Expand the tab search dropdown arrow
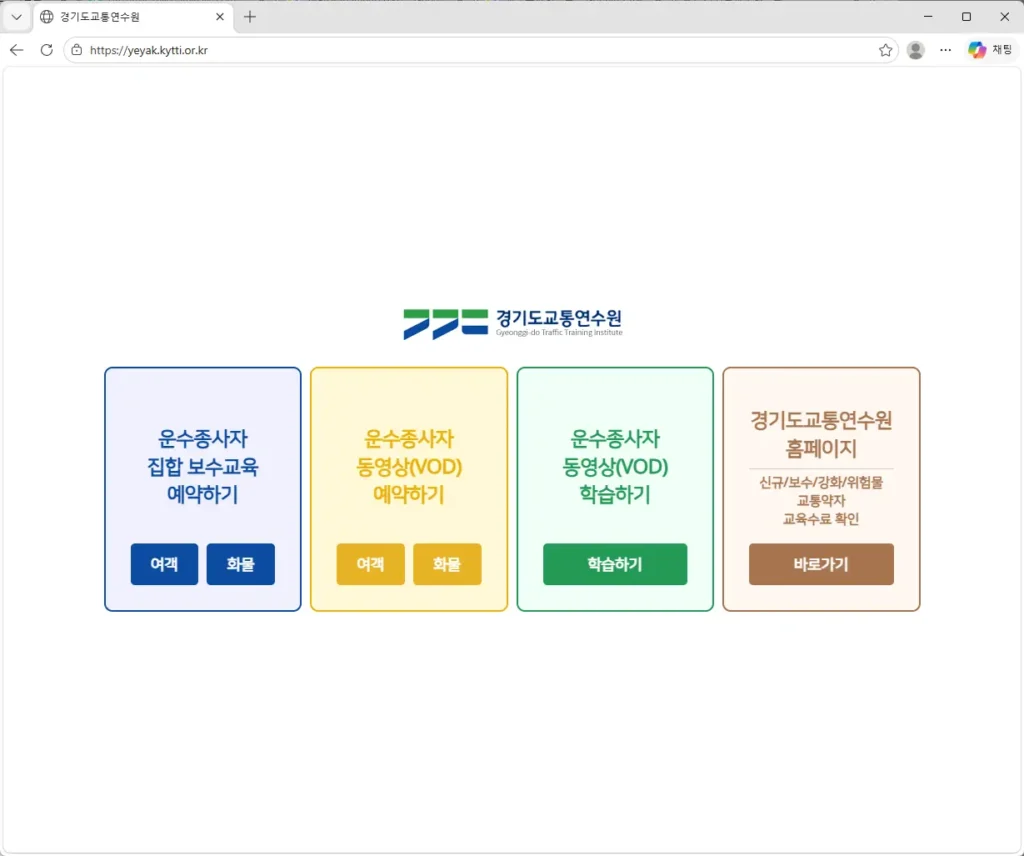The width and height of the screenshot is (1024, 856). tap(16, 17)
